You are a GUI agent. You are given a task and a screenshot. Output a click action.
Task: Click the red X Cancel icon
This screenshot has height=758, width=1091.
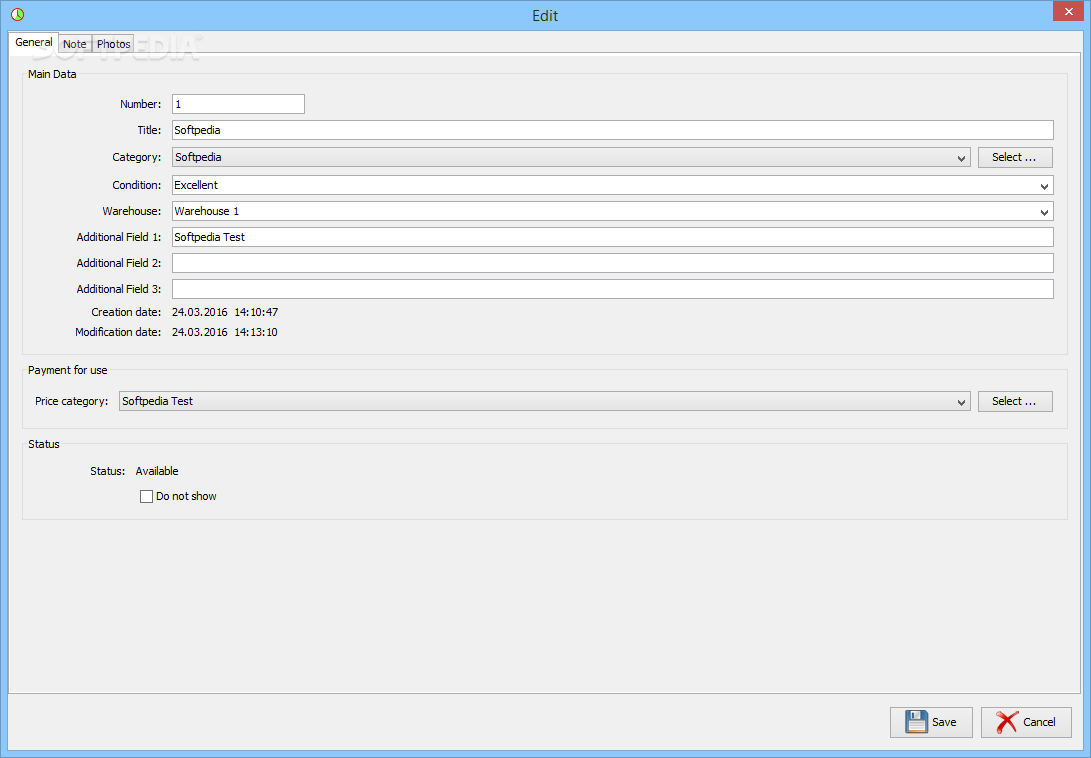click(1006, 722)
